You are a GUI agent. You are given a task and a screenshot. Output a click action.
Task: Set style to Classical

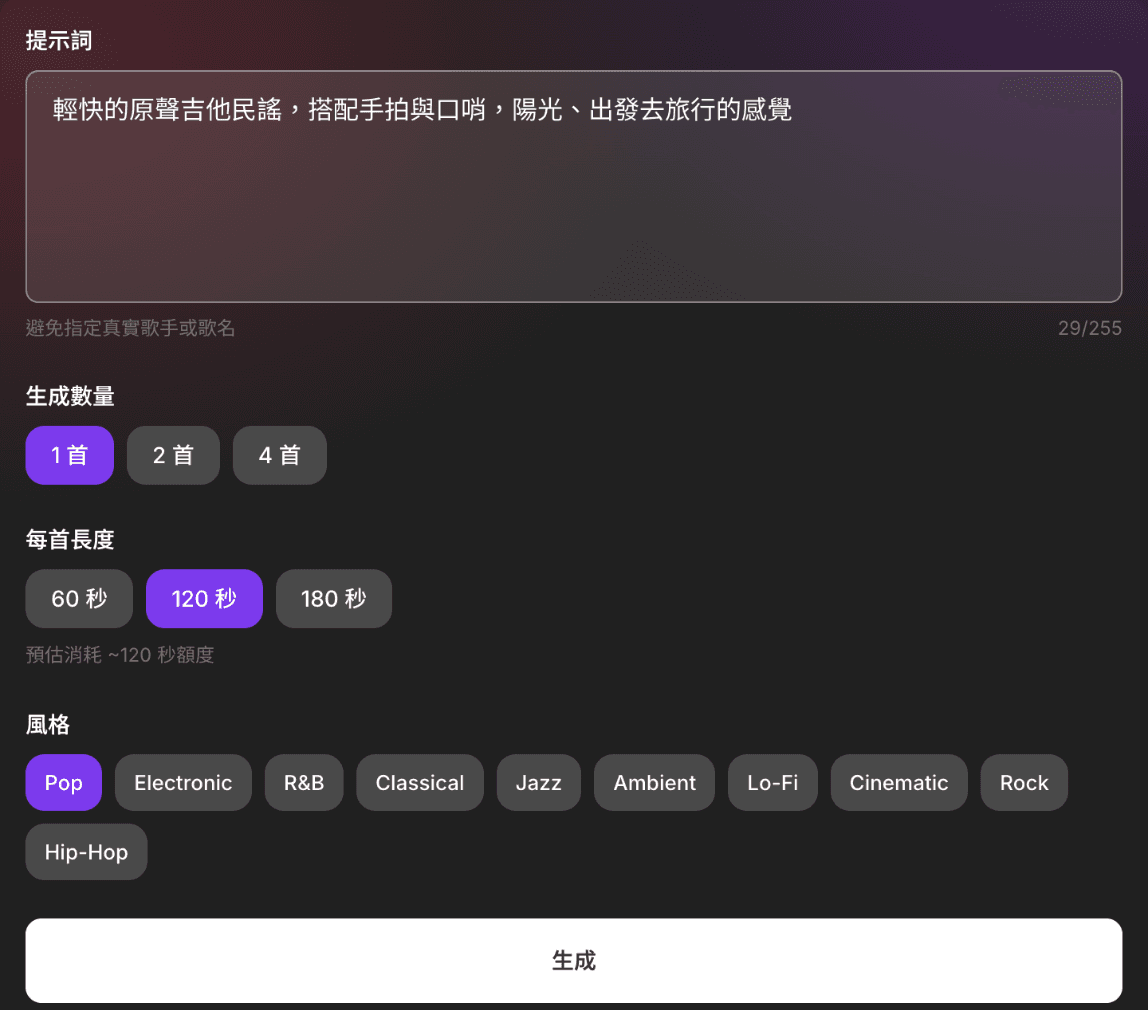[420, 782]
